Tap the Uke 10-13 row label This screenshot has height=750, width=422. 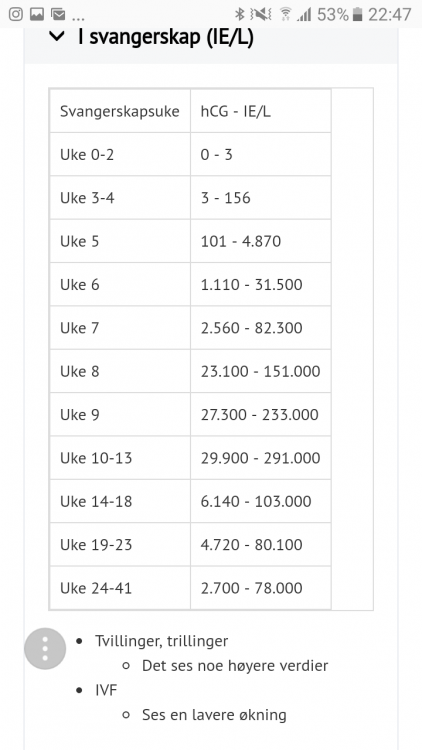coord(96,458)
